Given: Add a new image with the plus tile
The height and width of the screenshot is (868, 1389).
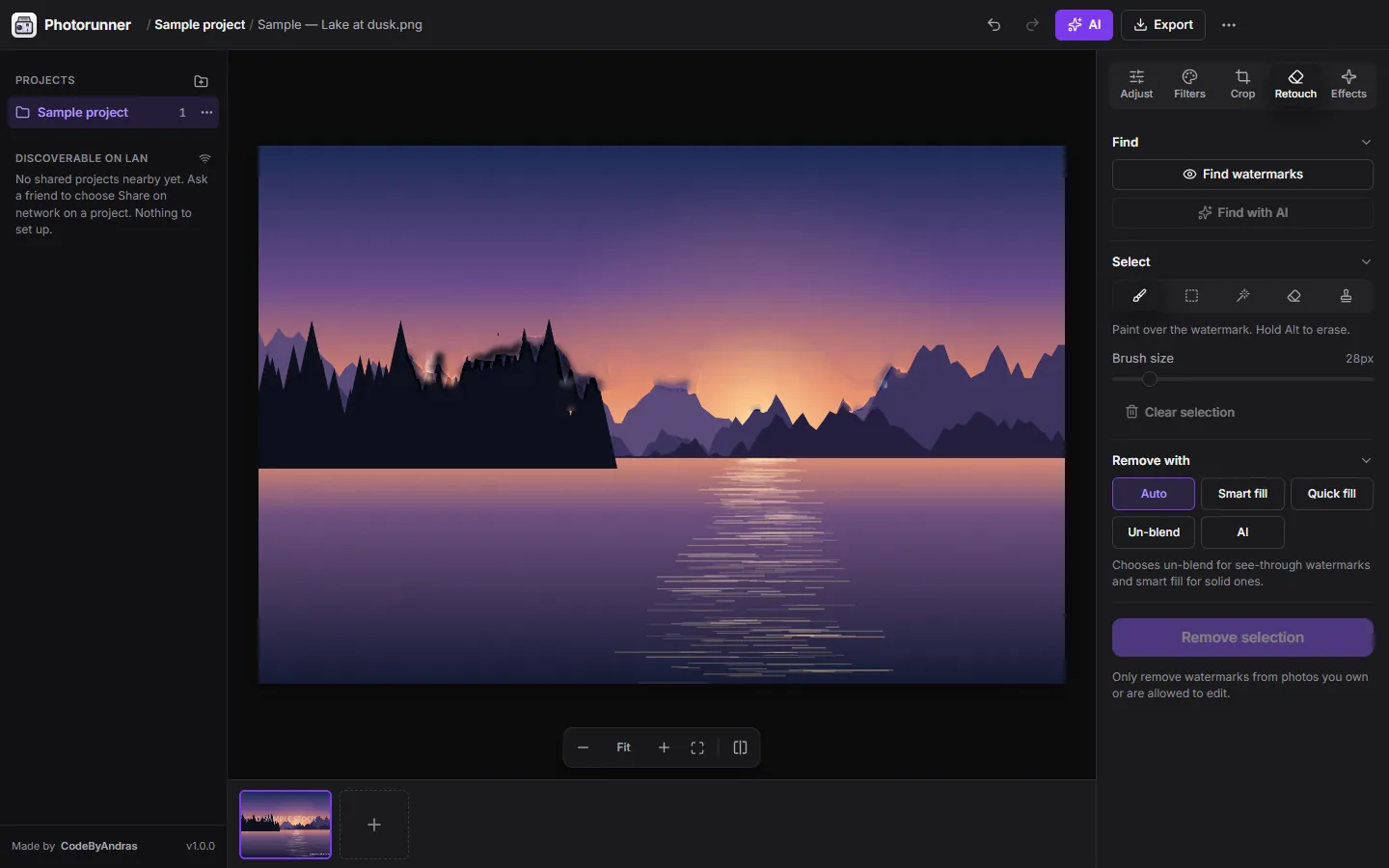Looking at the screenshot, I should coord(374,825).
